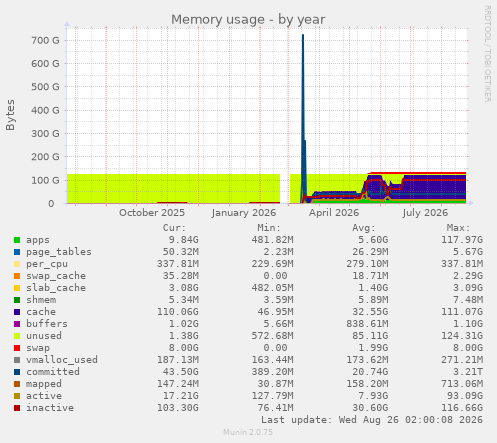The height and width of the screenshot is (443, 497).
Task: Click the swap red legend swatch
Action: [x=17, y=348]
